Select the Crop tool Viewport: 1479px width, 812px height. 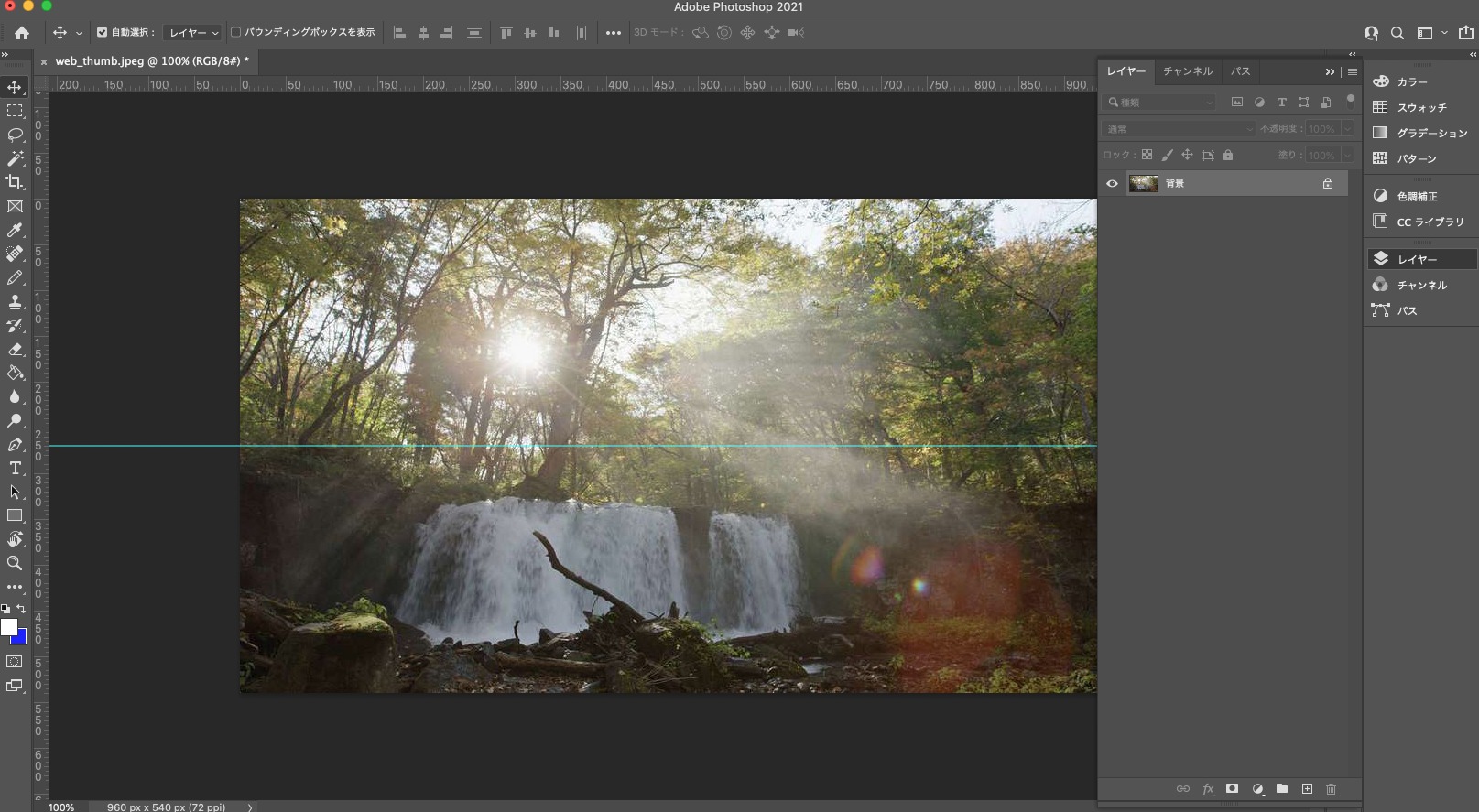(x=15, y=182)
